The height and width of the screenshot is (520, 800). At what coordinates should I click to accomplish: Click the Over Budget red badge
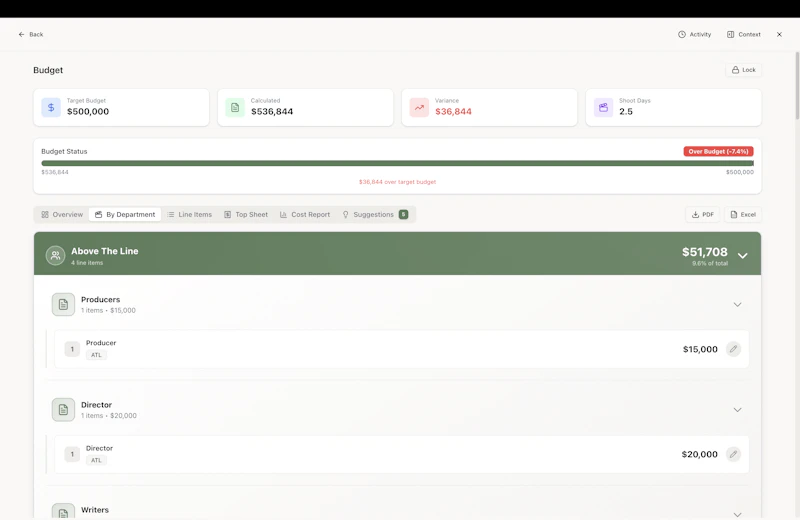tap(718, 152)
